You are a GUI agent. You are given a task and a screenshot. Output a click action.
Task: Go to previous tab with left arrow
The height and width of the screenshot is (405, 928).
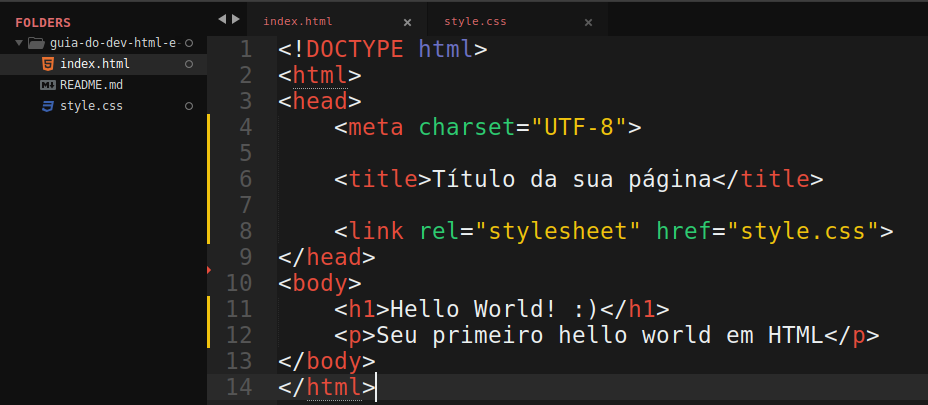pos(222,19)
